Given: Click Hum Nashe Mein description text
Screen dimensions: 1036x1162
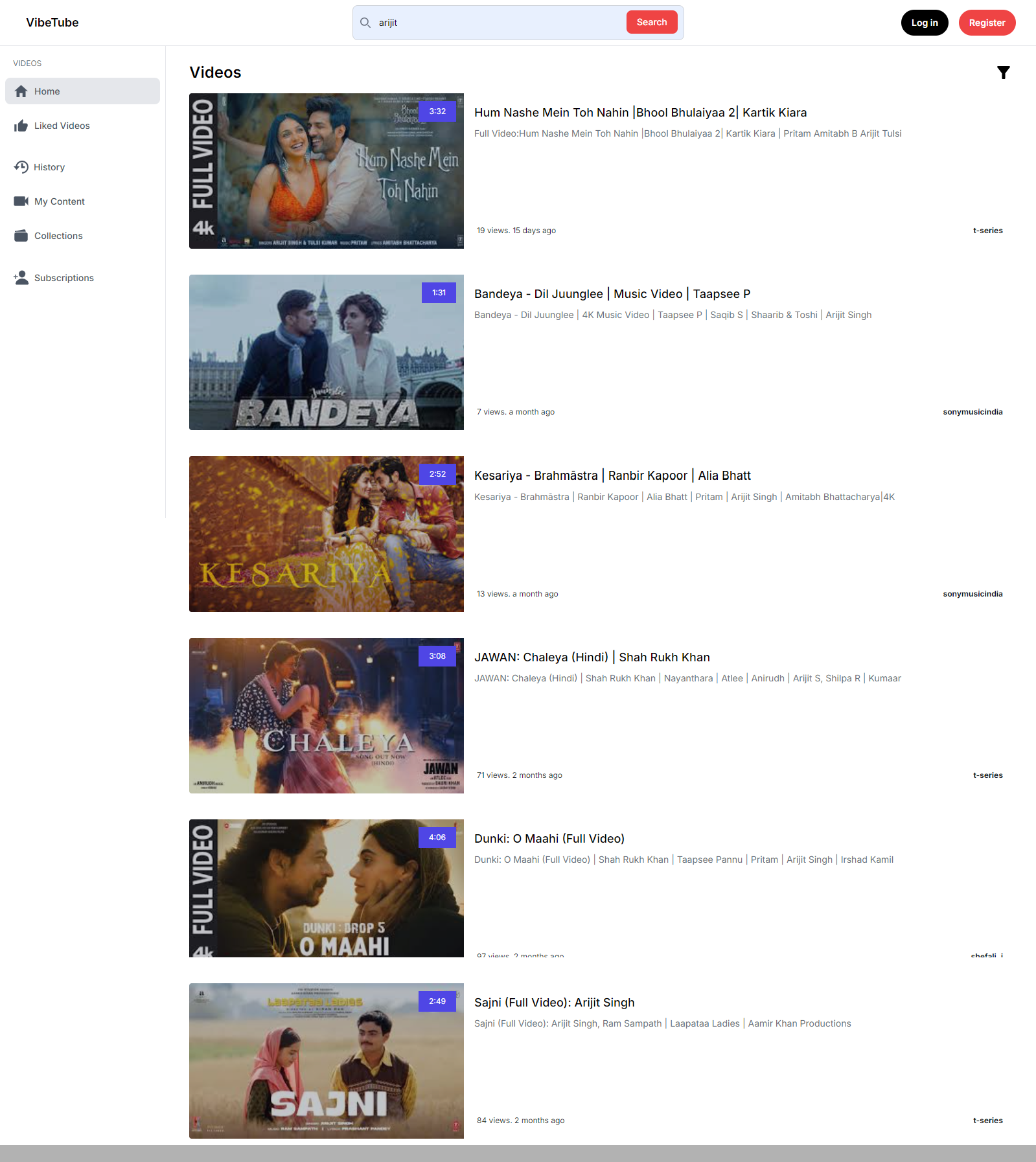Looking at the screenshot, I should [x=688, y=133].
